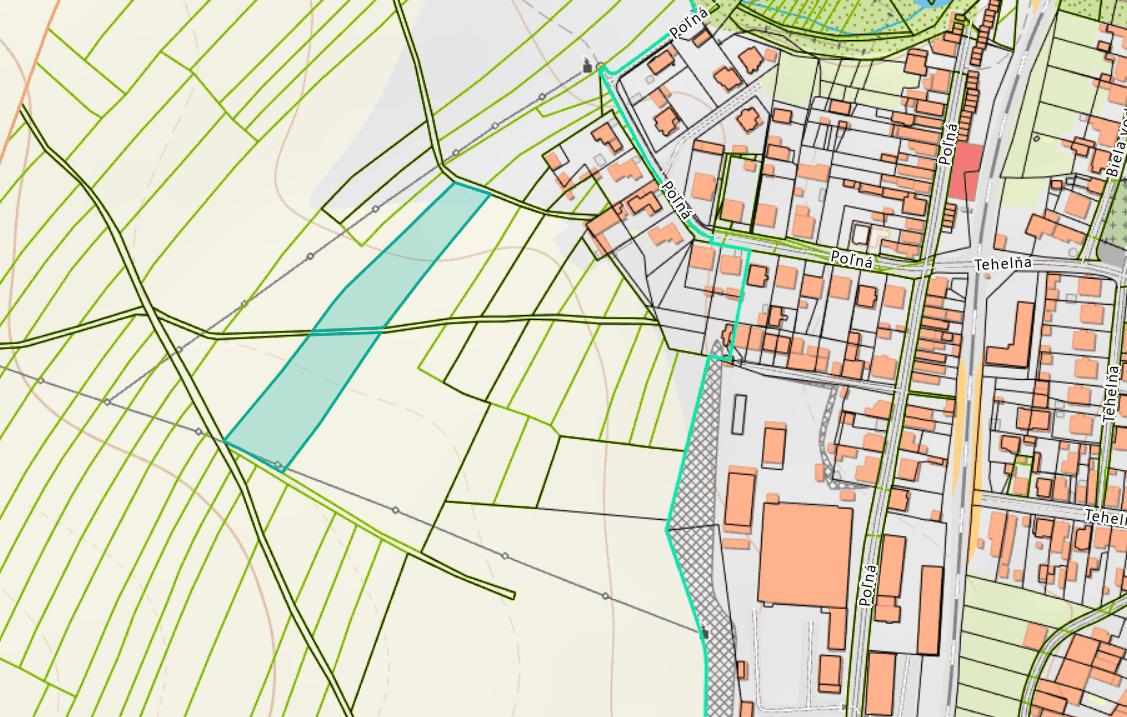Click the horizontal Poľná label near the crossroads
The image size is (1127, 717).
click(x=851, y=258)
